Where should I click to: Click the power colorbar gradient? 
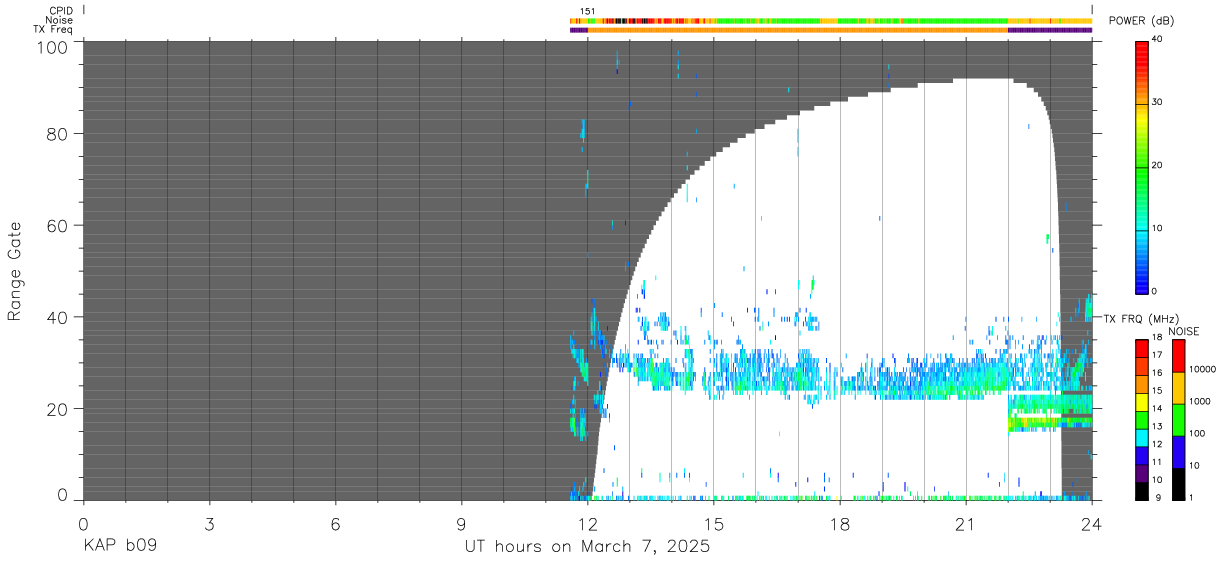[x=1143, y=166]
